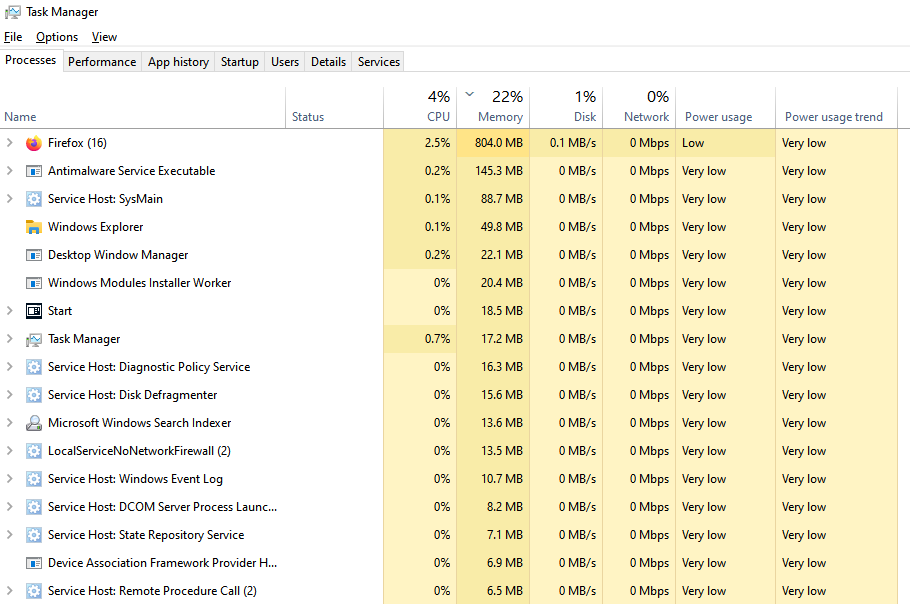Click the Desktop Window Manager process name
Screen dimensions: 910x604
(118, 255)
